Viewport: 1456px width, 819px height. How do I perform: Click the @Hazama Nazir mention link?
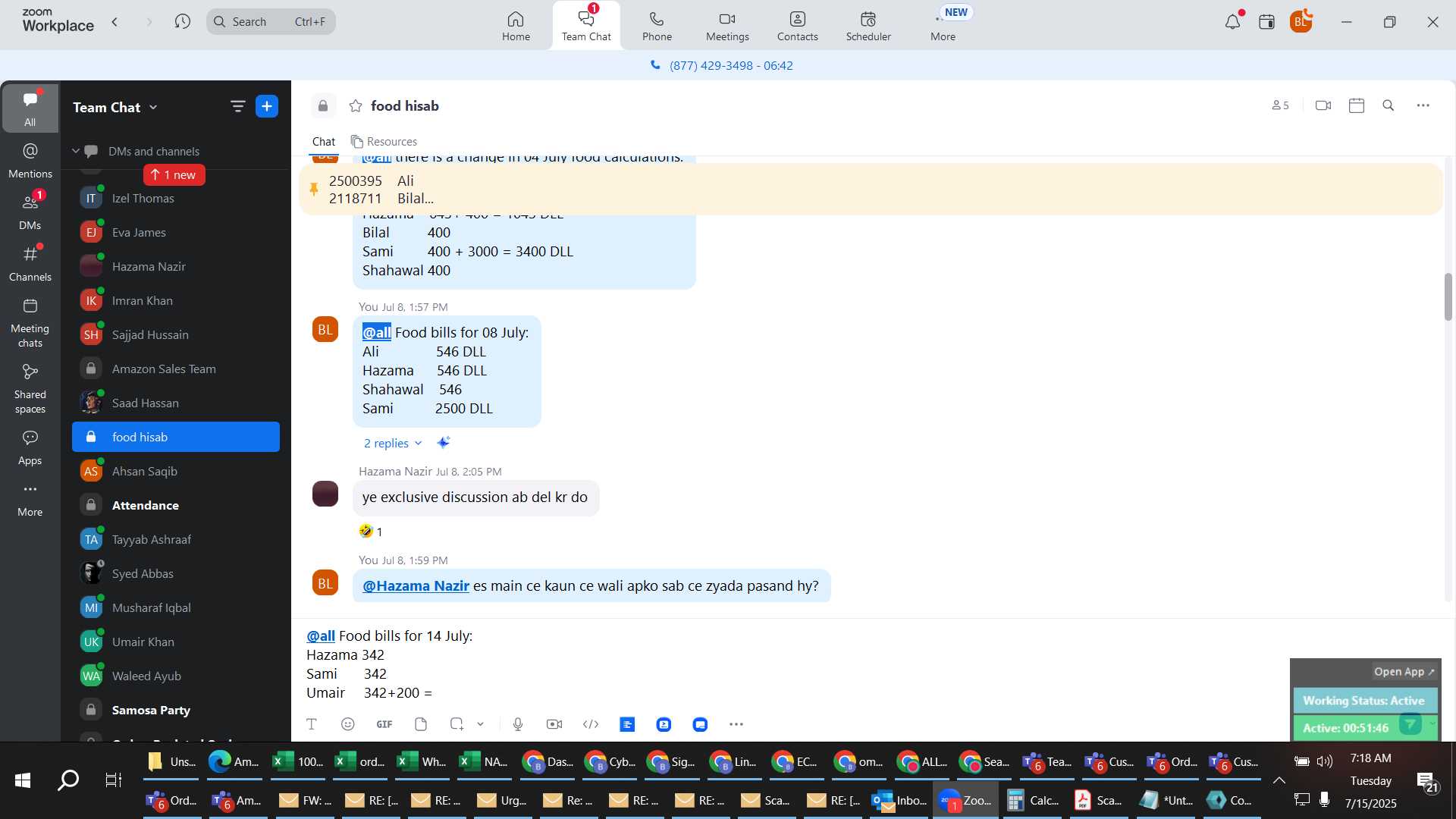tap(416, 585)
